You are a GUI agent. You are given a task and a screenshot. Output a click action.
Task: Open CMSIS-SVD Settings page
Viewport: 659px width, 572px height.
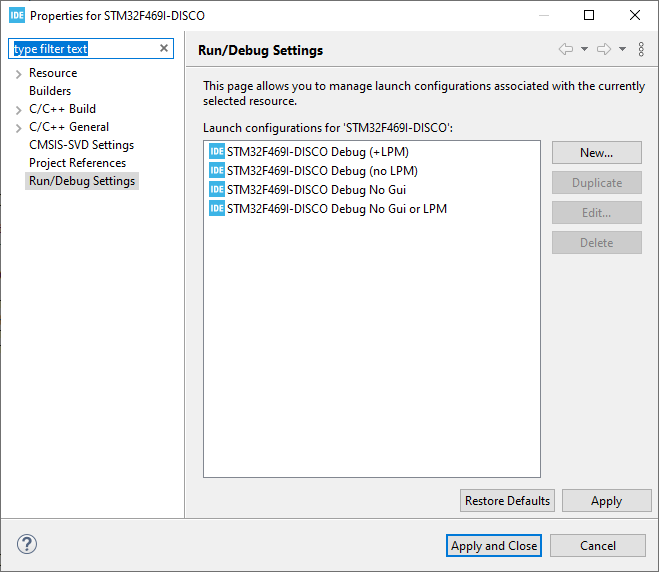pyautogui.click(x=82, y=145)
